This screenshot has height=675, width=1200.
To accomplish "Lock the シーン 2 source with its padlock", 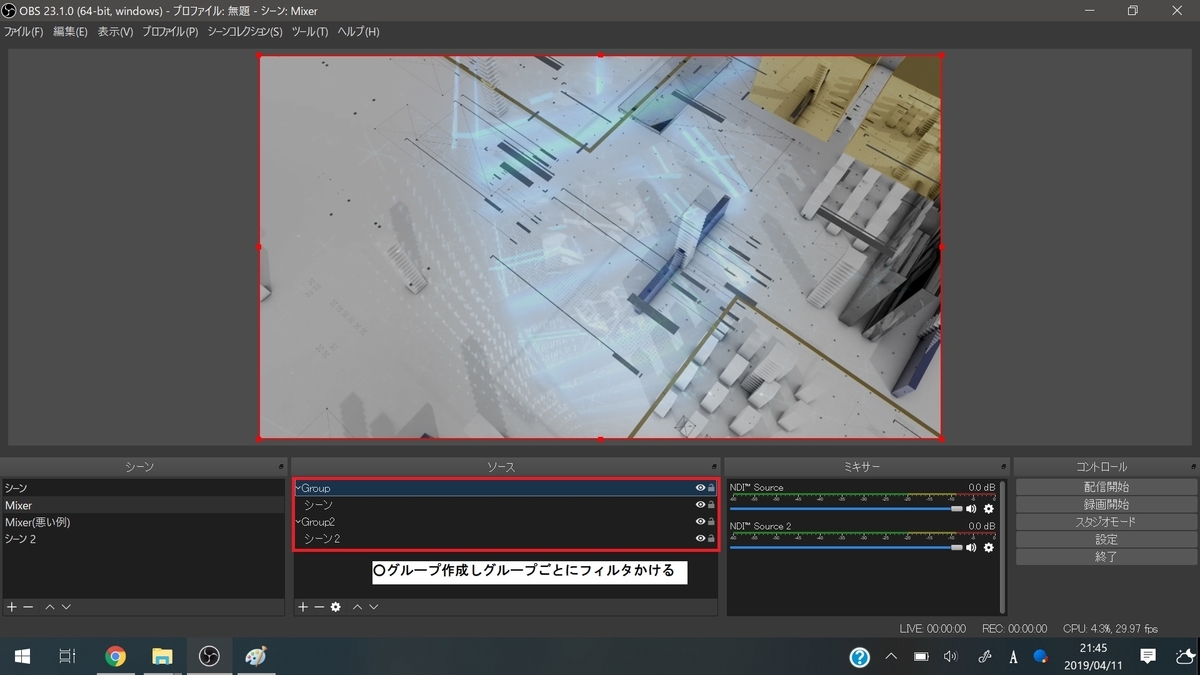I will coord(711,538).
